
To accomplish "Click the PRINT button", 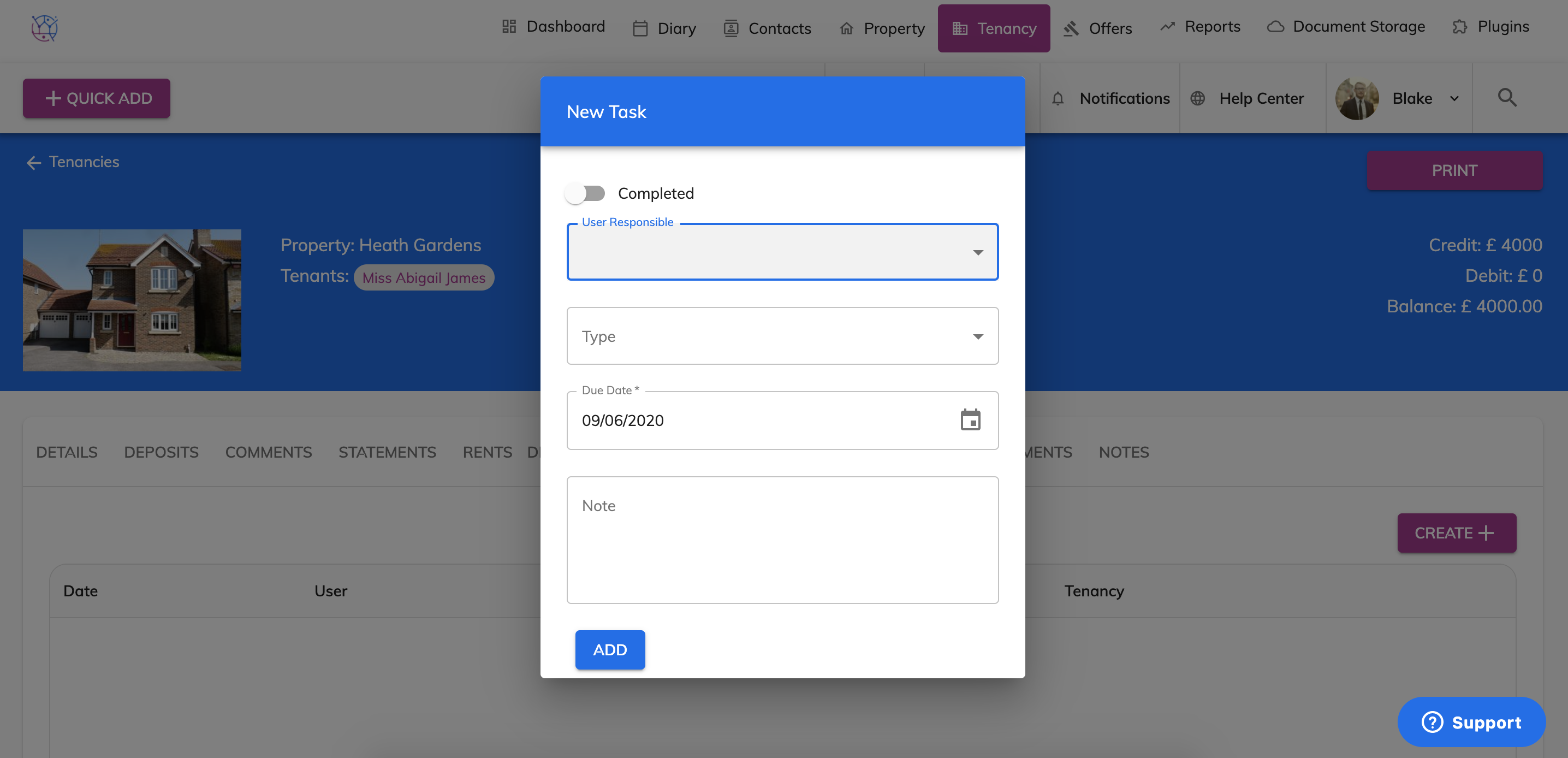I will point(1454,170).
